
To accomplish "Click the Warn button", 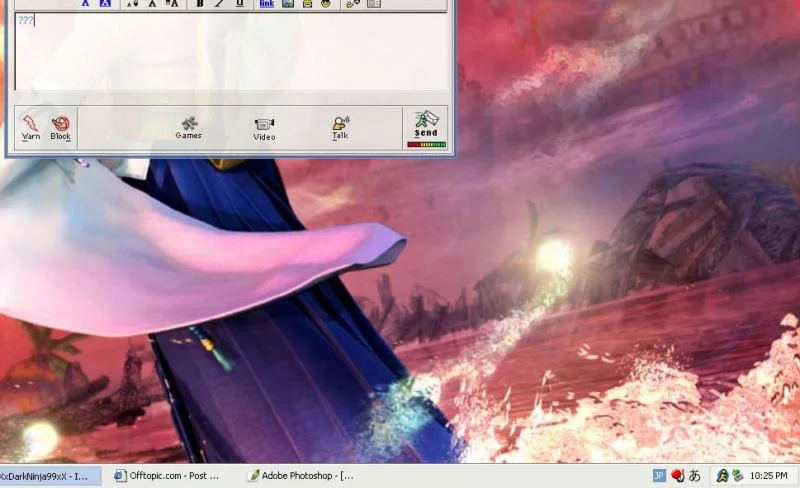I will tap(31, 128).
